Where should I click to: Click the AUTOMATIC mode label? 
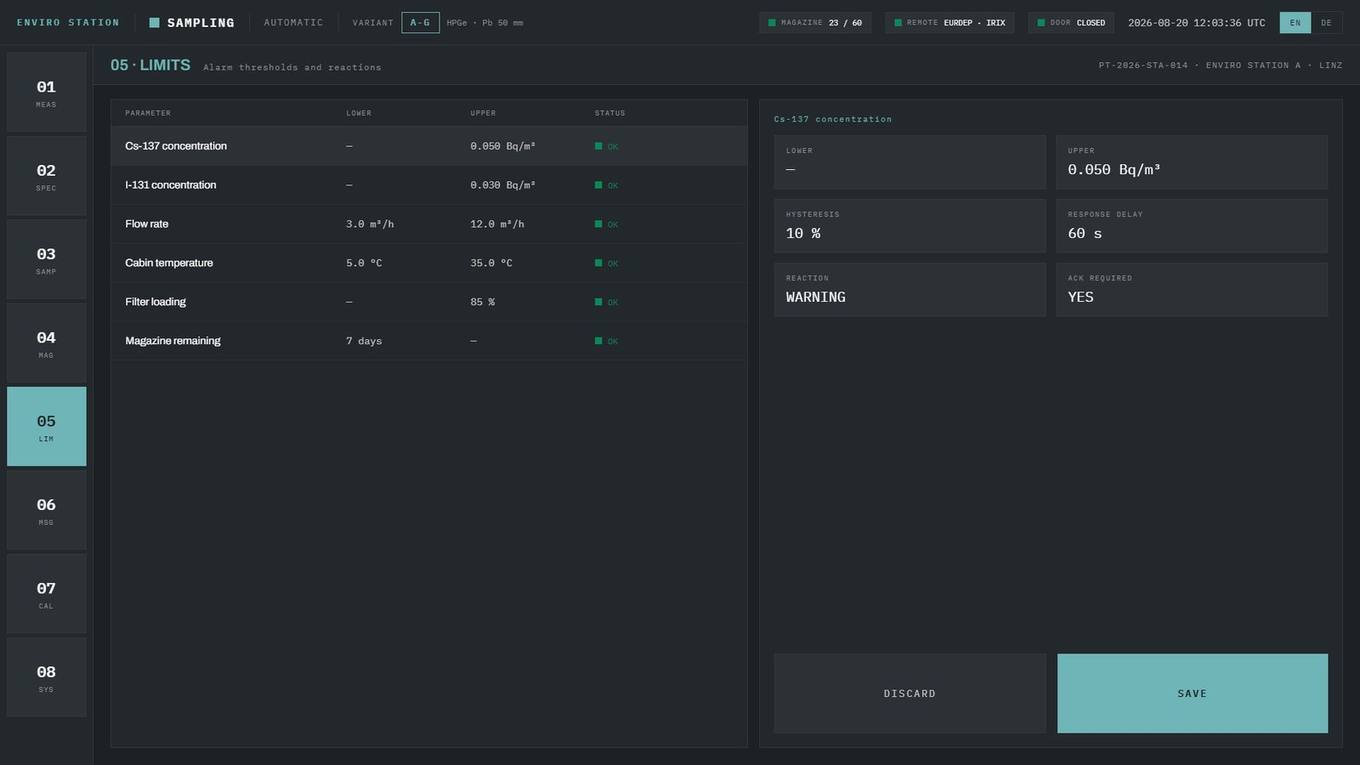[x=294, y=22]
